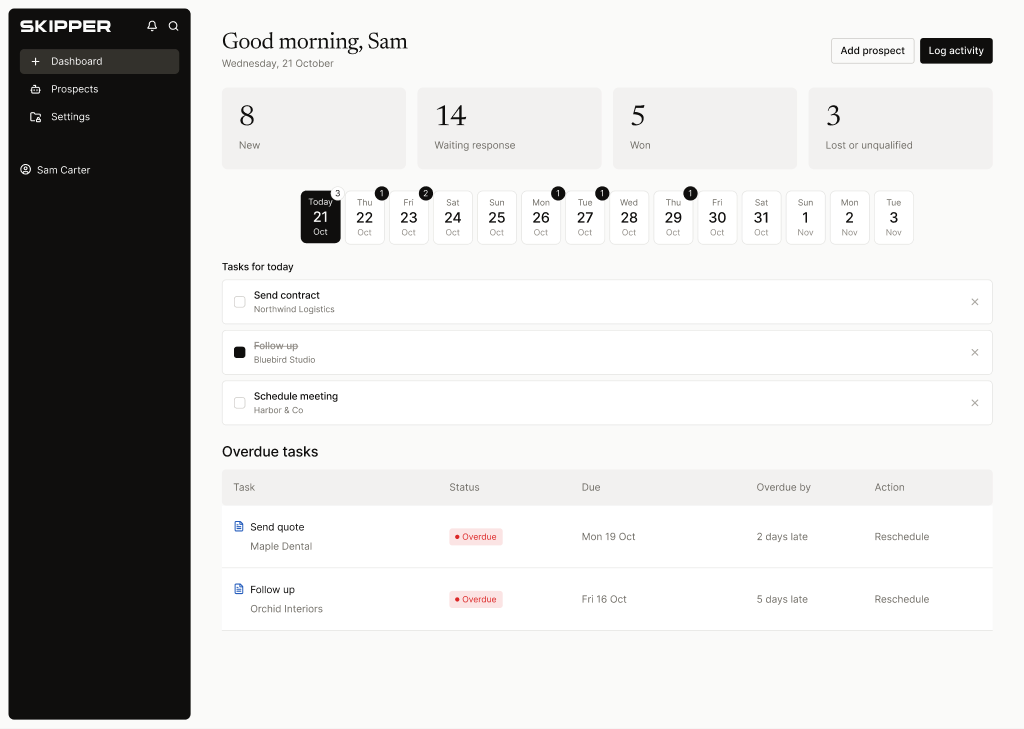Open the 5 Won card
Screen dimensions: 1024x729
click(x=705, y=129)
